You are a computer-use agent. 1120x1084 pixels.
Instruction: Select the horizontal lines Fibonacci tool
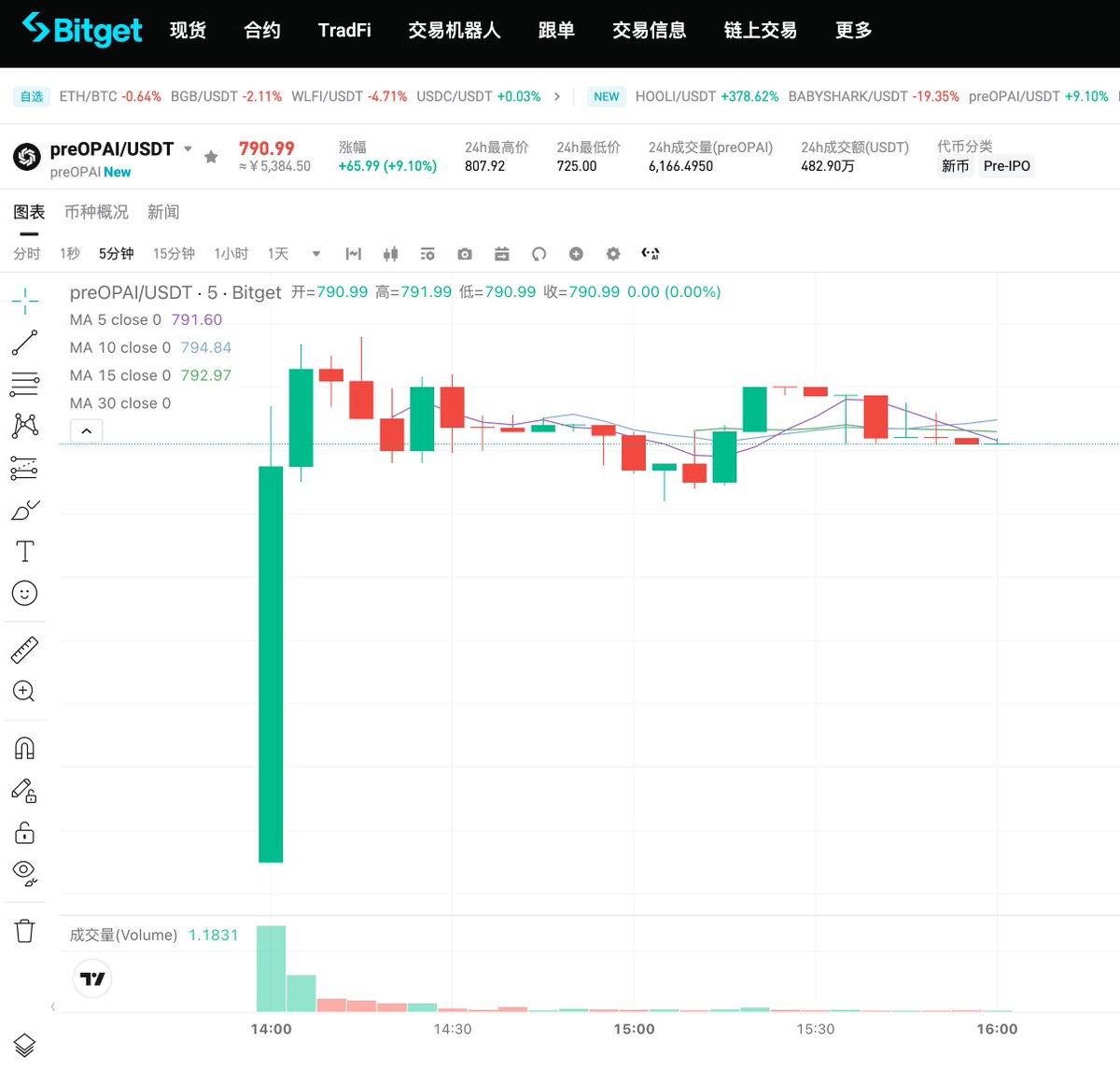(25, 384)
